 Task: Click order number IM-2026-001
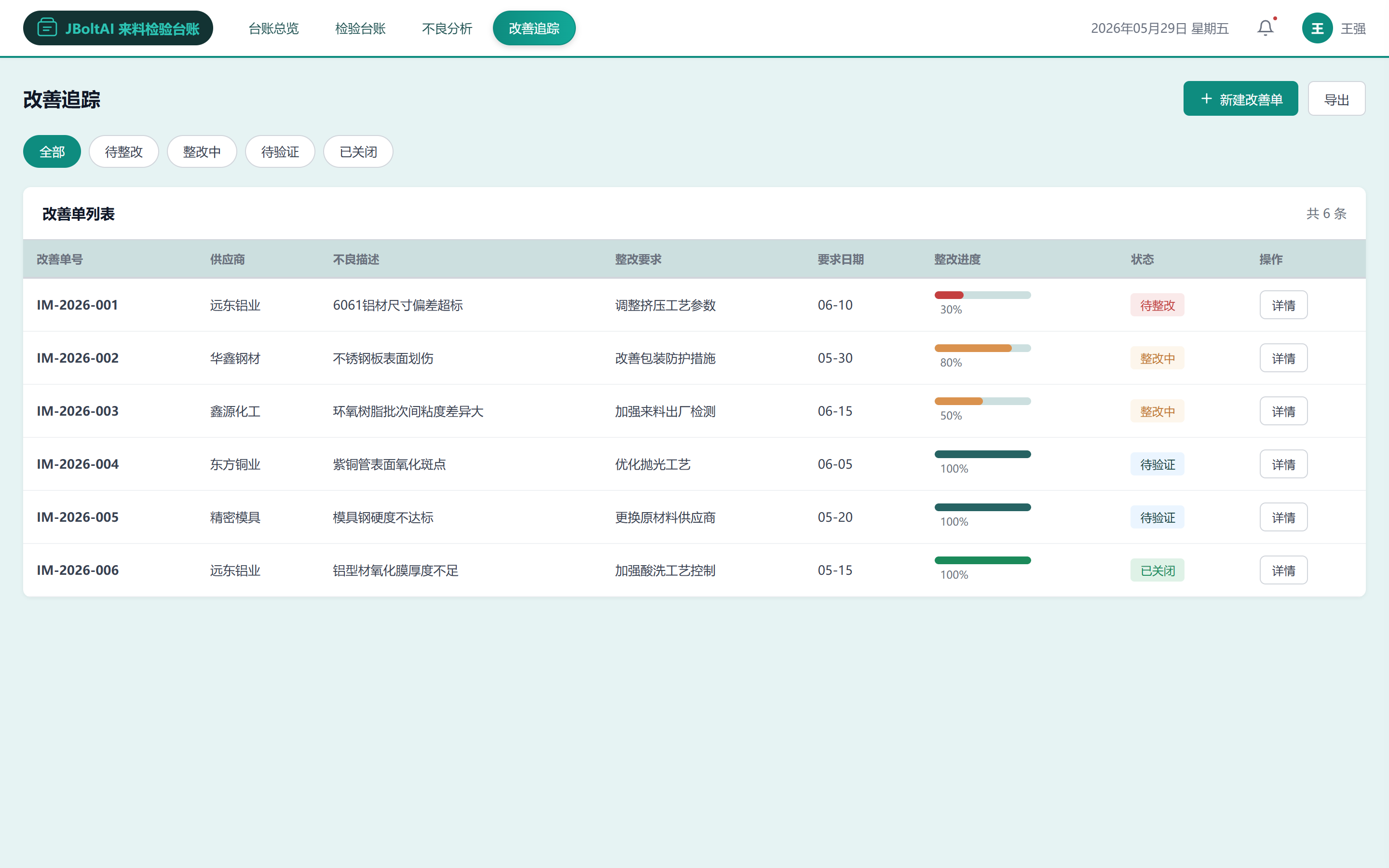(78, 305)
